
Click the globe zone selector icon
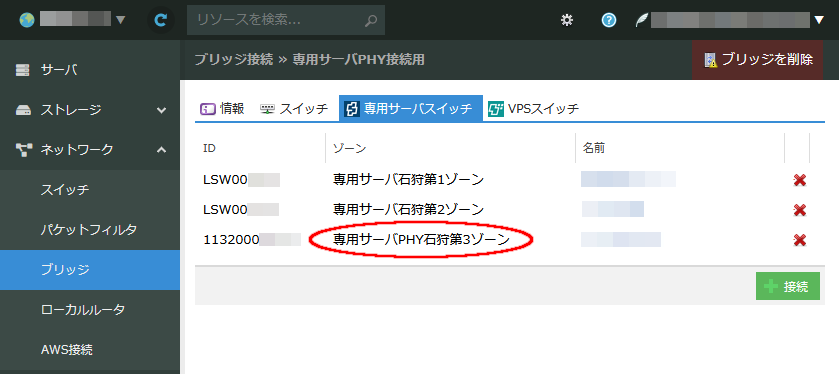coord(26,20)
